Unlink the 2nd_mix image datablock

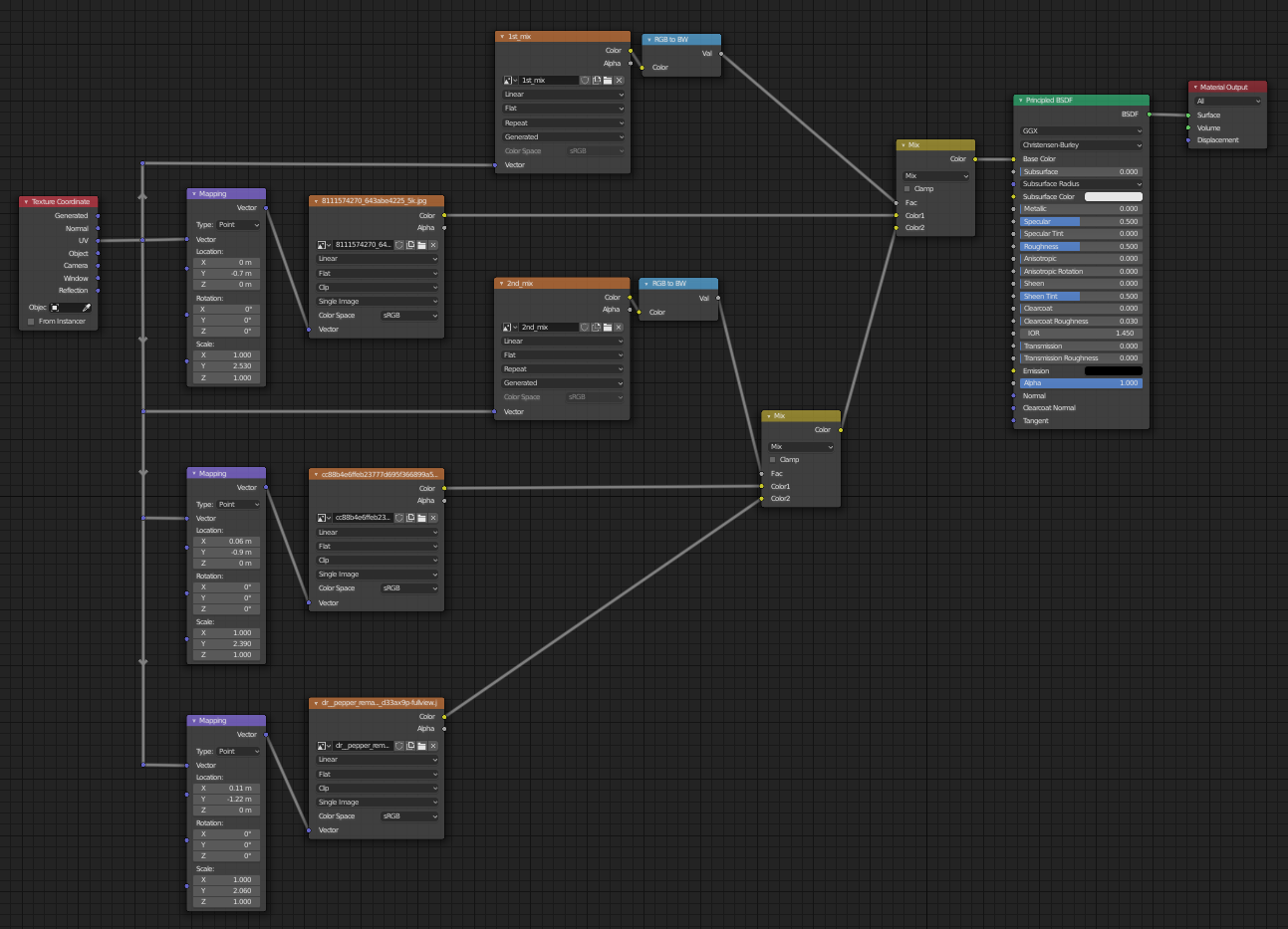point(619,327)
